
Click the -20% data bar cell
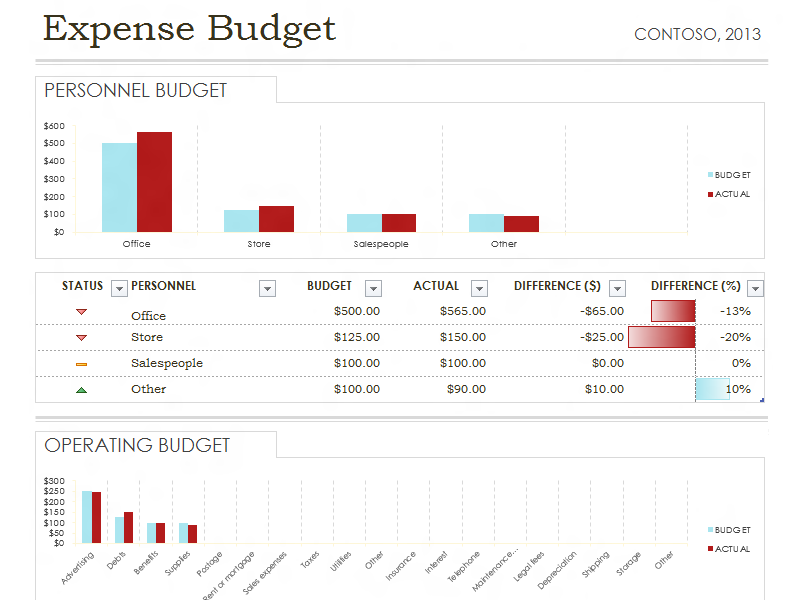pos(696,337)
